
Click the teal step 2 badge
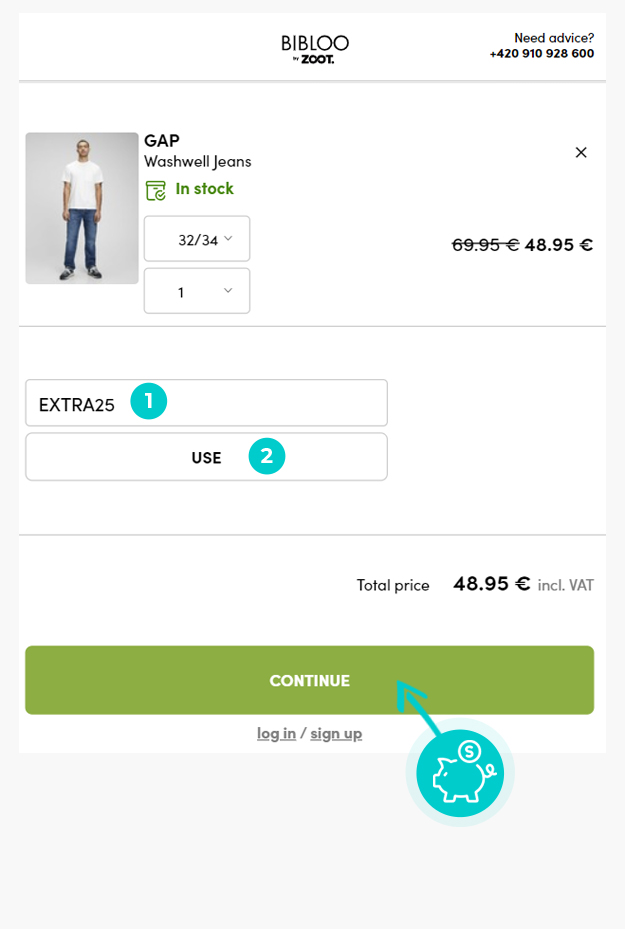click(267, 456)
